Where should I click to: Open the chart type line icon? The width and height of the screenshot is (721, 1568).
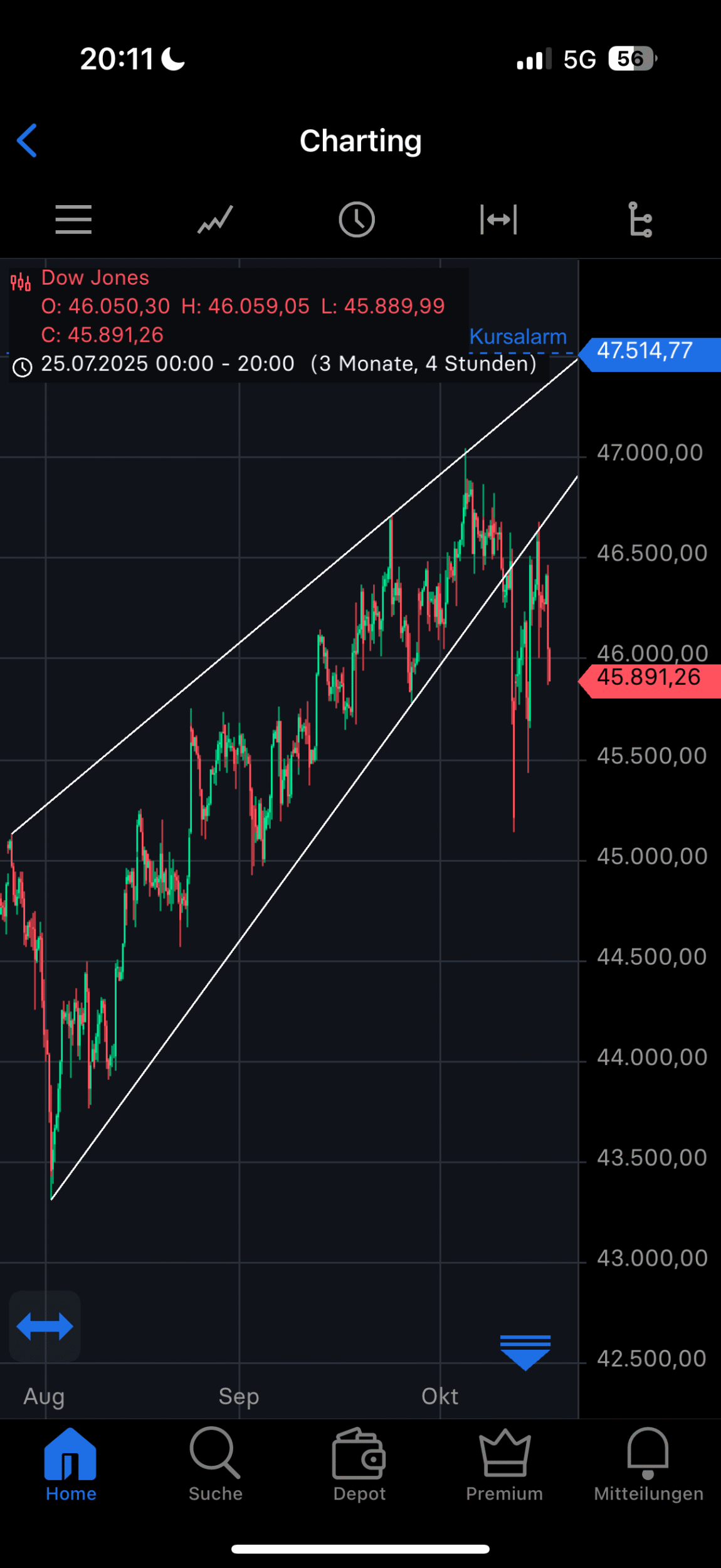click(x=215, y=220)
